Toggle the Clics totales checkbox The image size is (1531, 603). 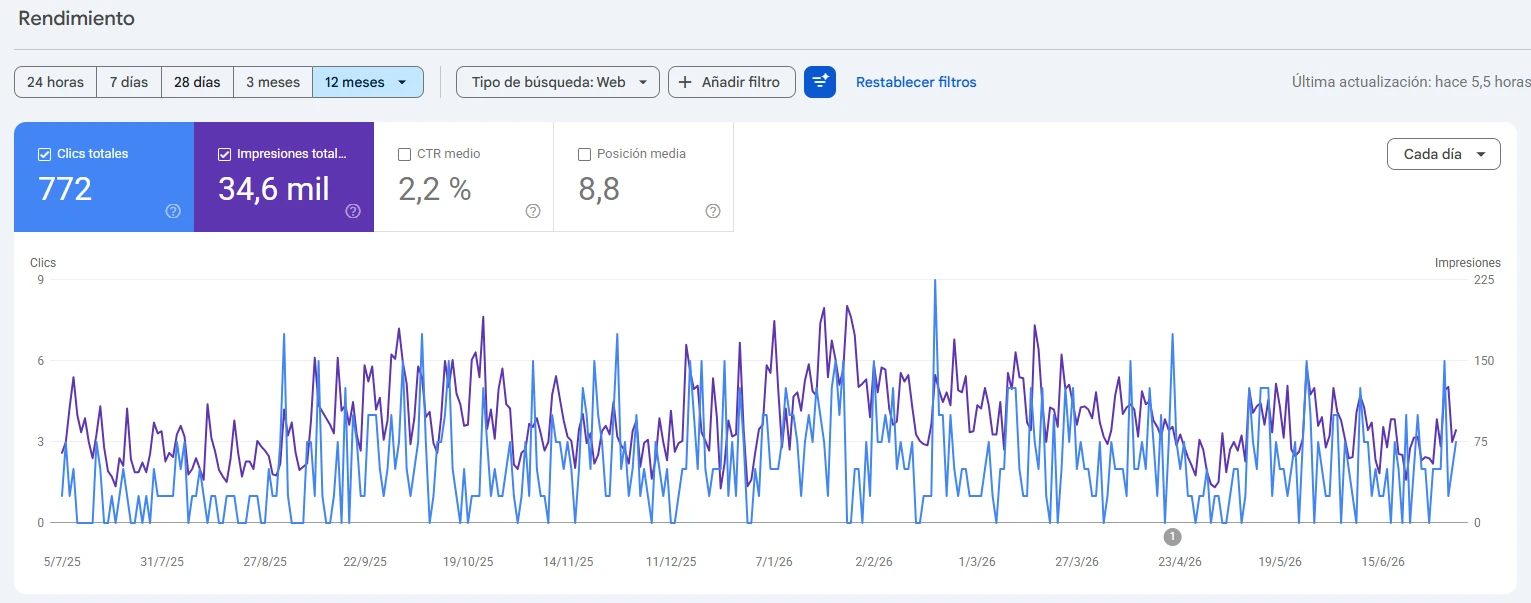pos(44,154)
